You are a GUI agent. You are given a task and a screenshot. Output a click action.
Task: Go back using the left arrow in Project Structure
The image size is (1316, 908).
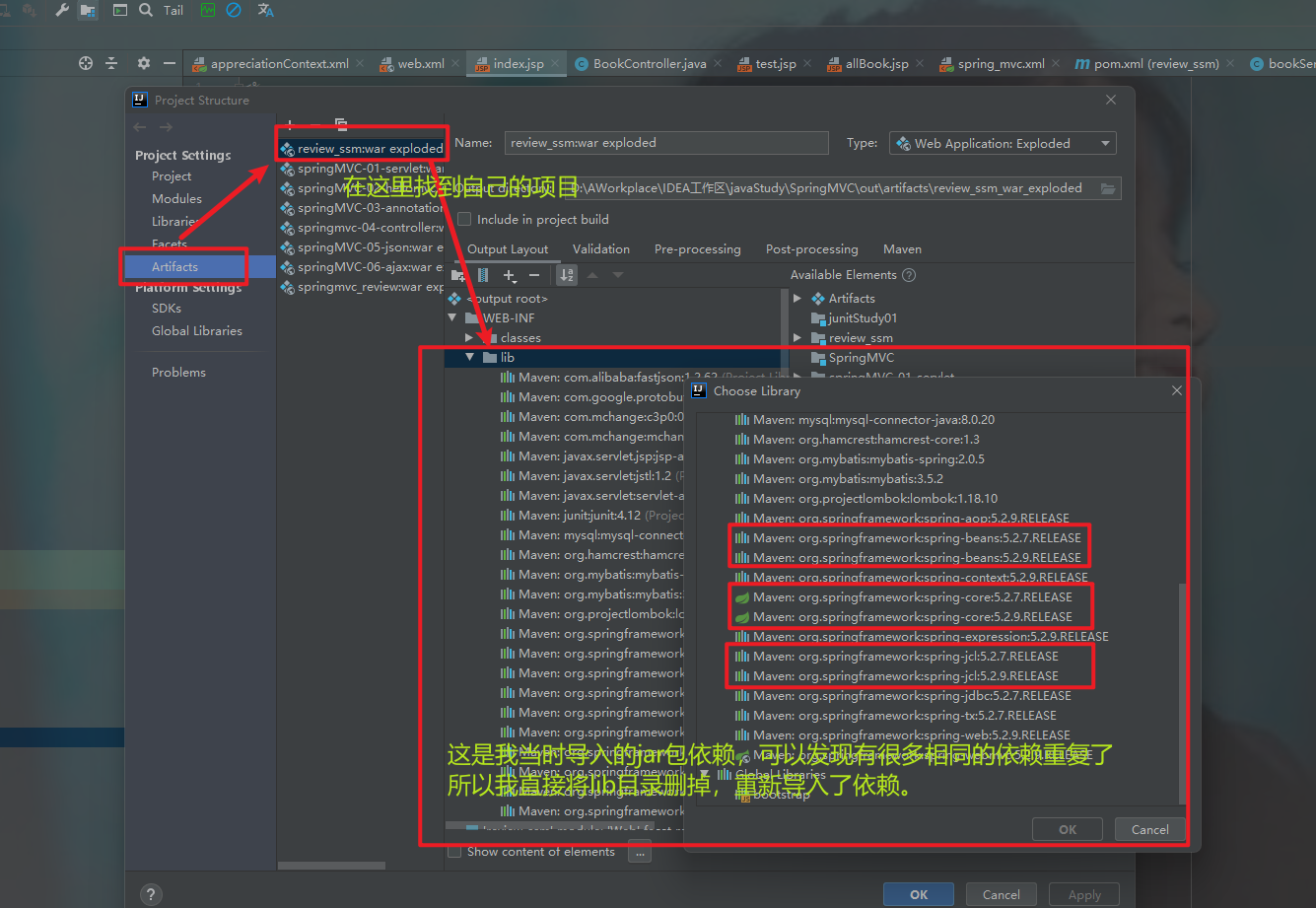click(x=140, y=127)
